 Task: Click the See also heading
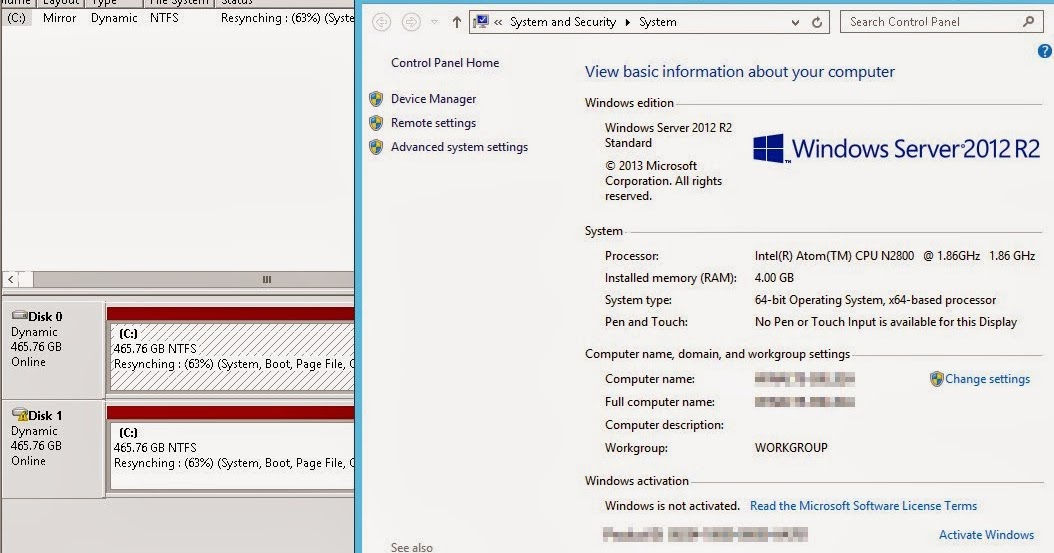pyautogui.click(x=411, y=548)
